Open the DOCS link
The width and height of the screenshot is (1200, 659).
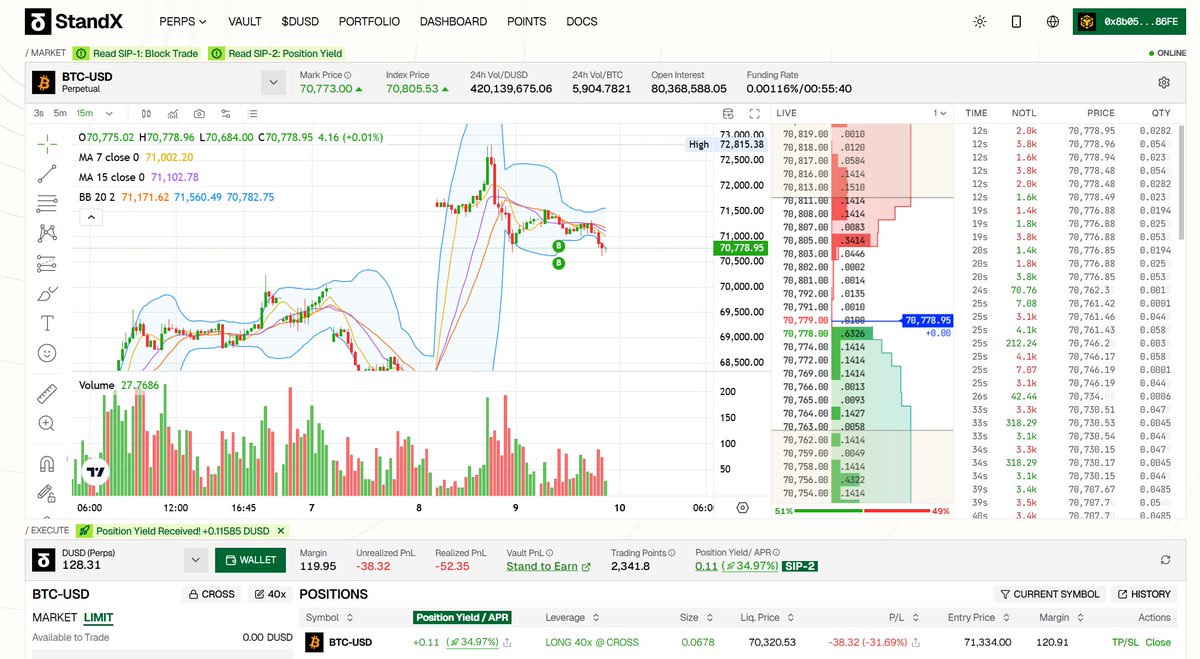point(582,21)
